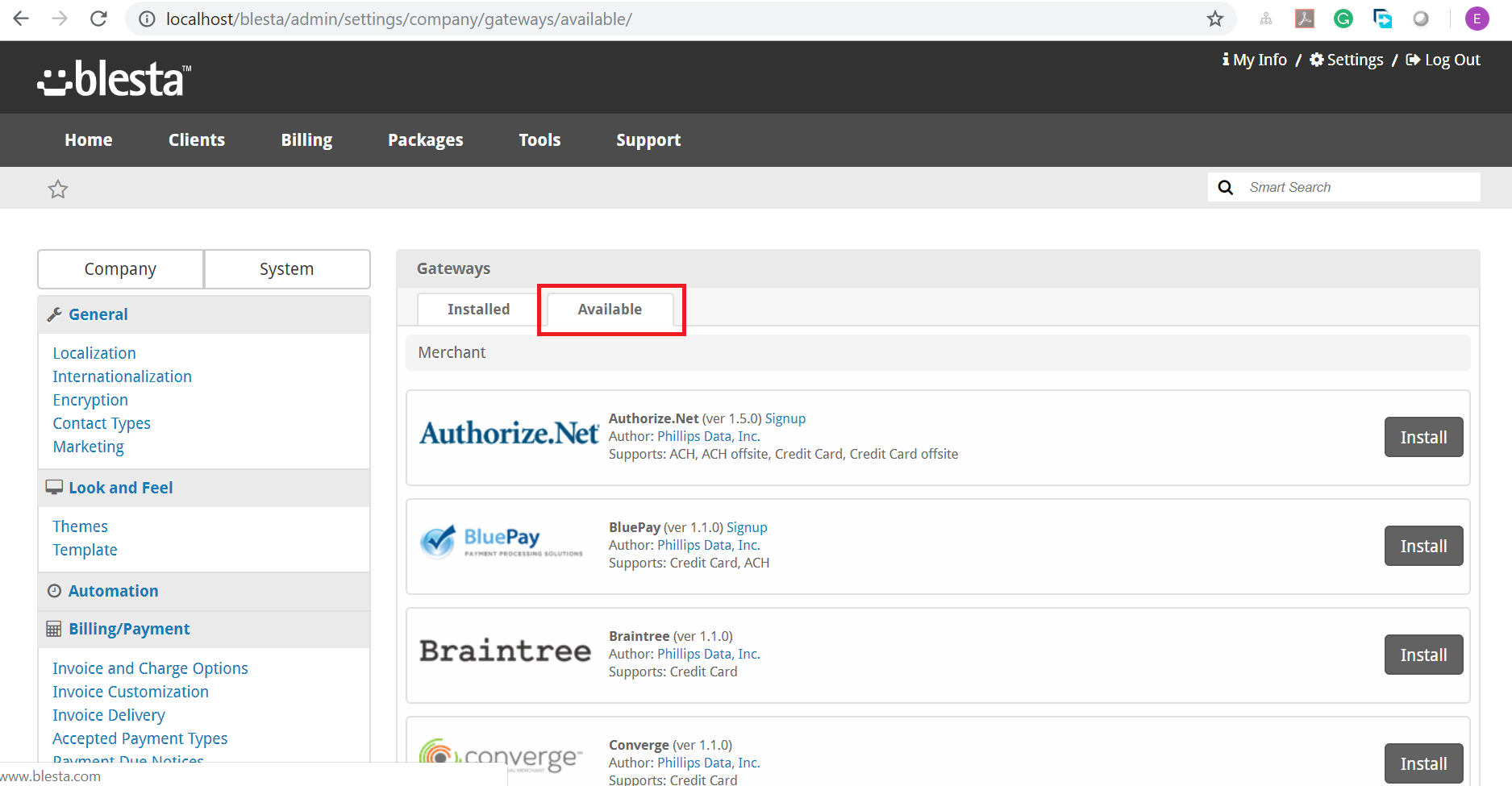Open My Info link
Viewport: 1512px width, 786px height.
(1254, 60)
